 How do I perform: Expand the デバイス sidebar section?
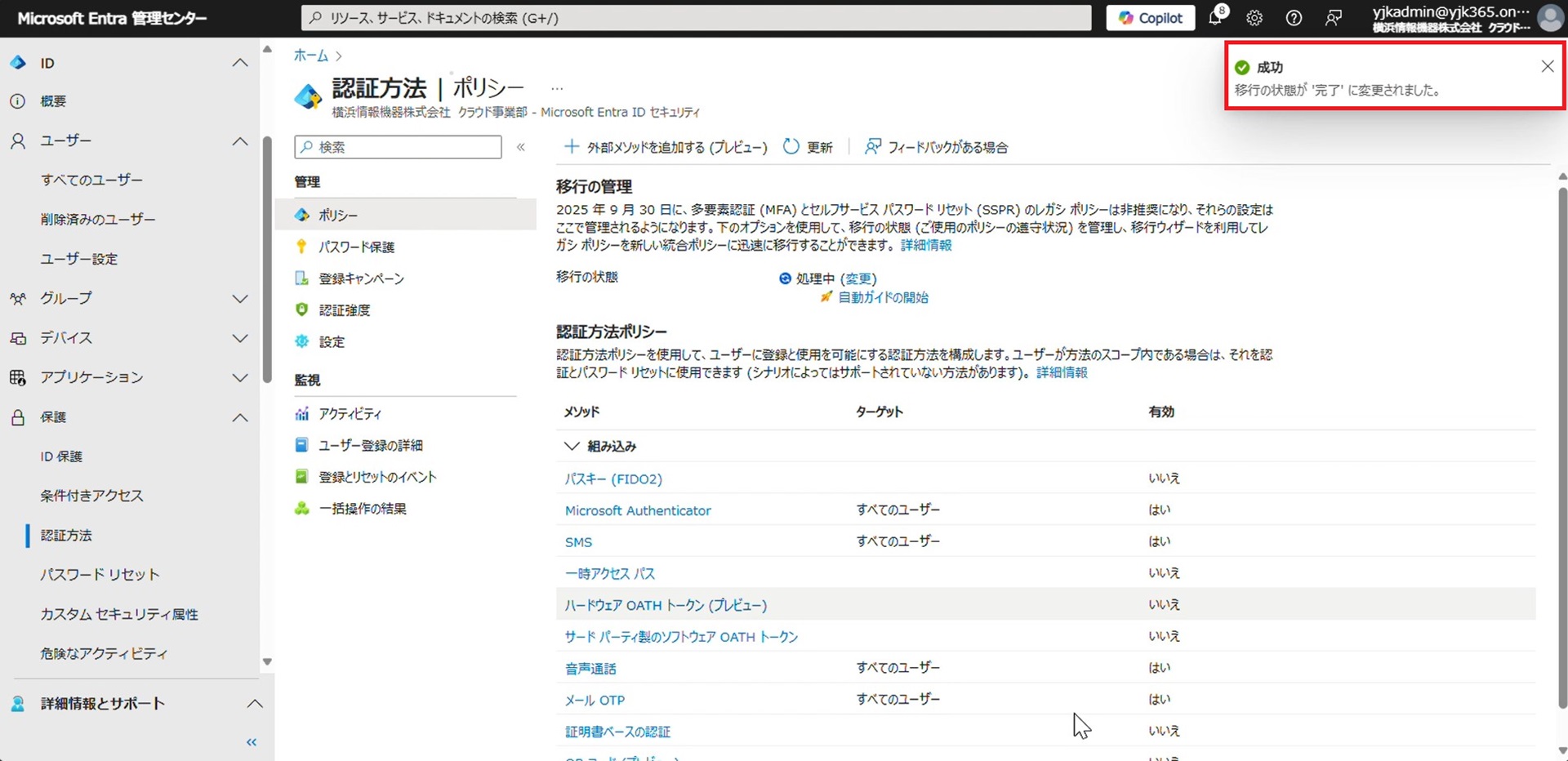pos(240,338)
